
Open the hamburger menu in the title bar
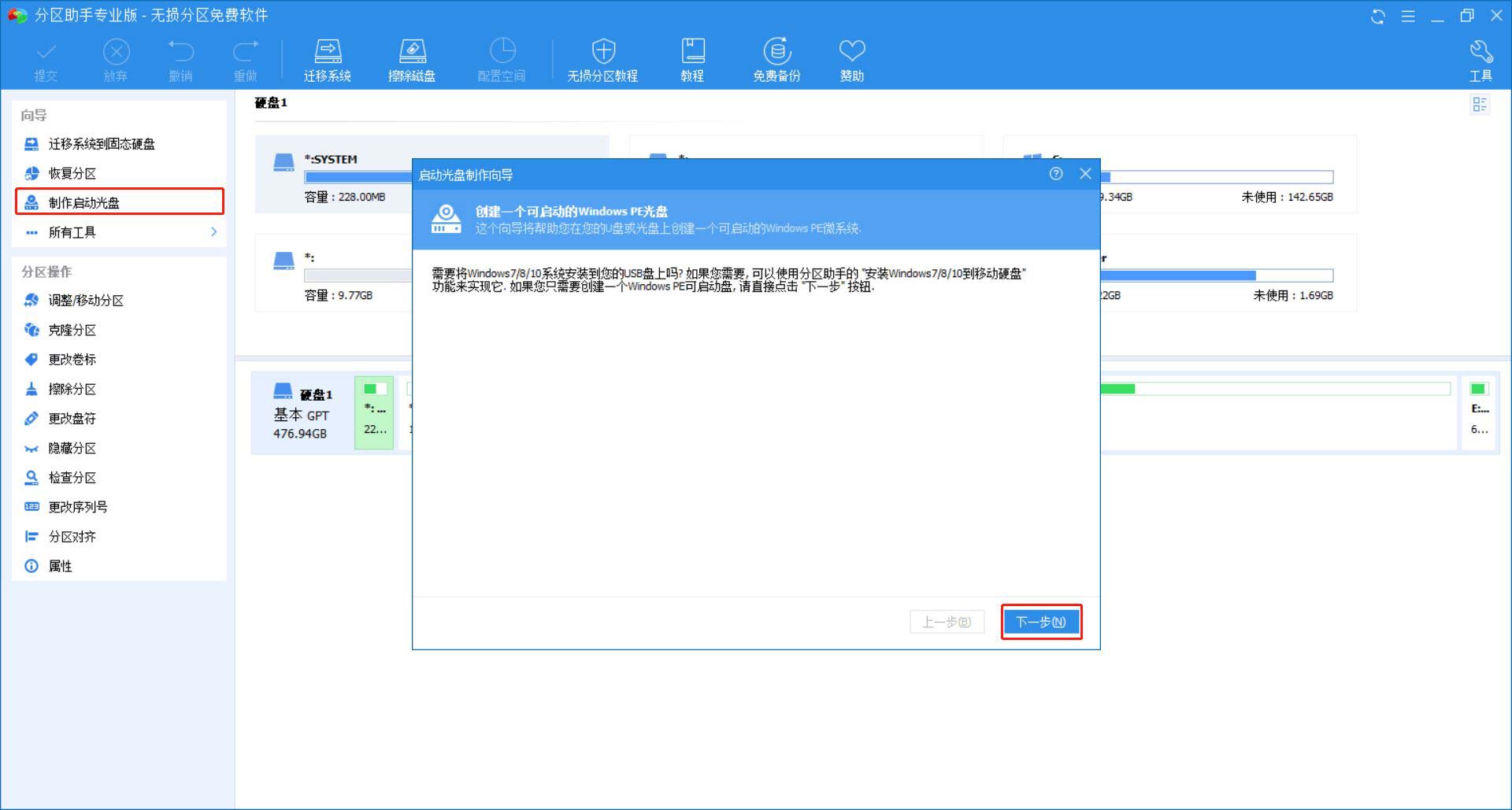(1407, 15)
